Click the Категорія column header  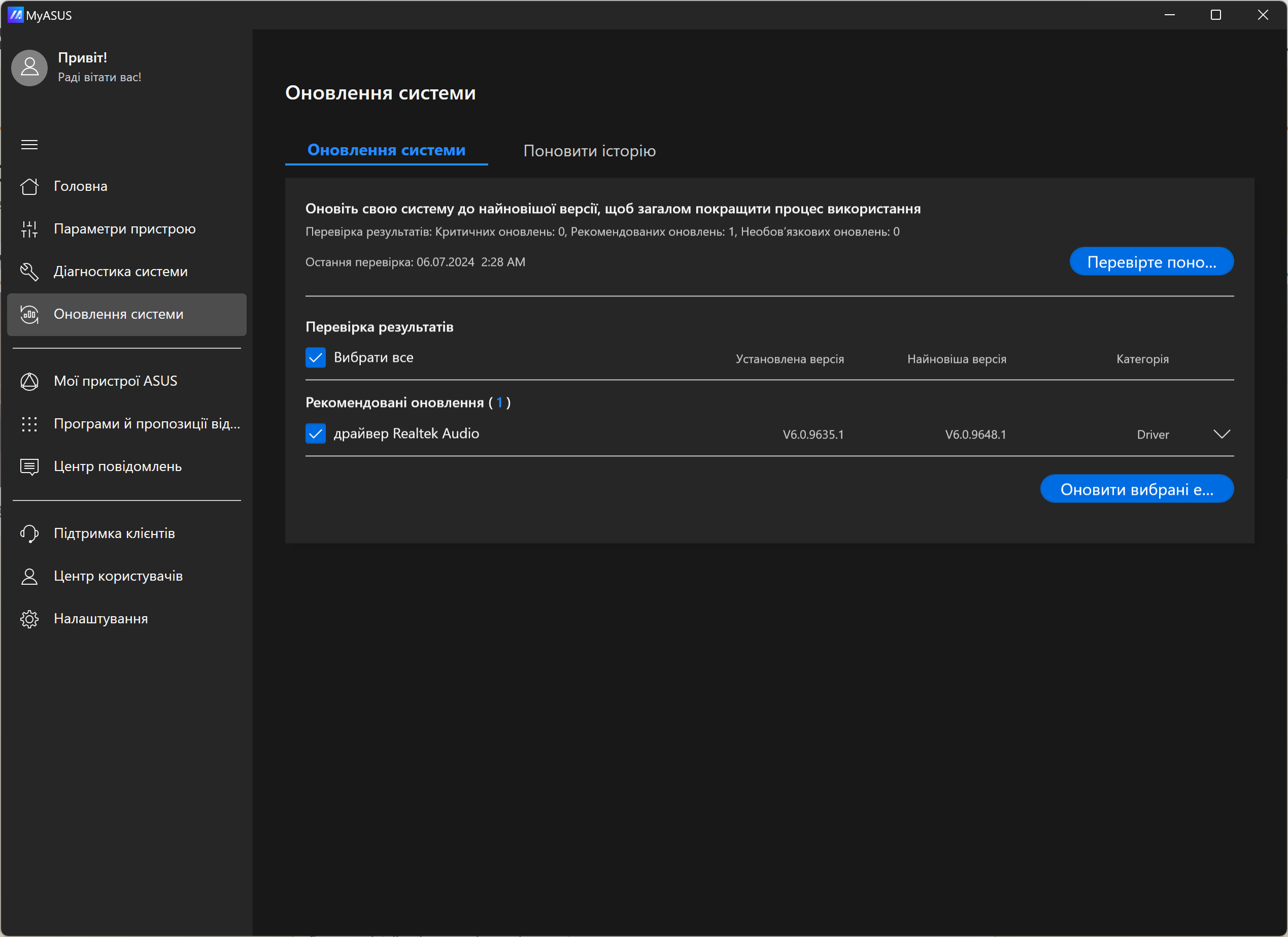click(1143, 359)
